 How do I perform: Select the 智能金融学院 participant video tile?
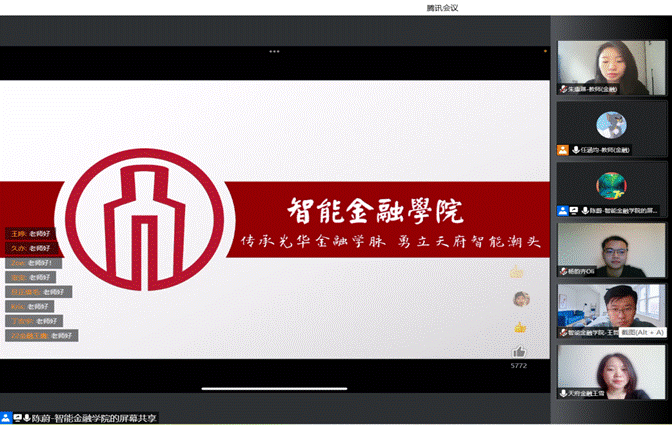pos(611,311)
